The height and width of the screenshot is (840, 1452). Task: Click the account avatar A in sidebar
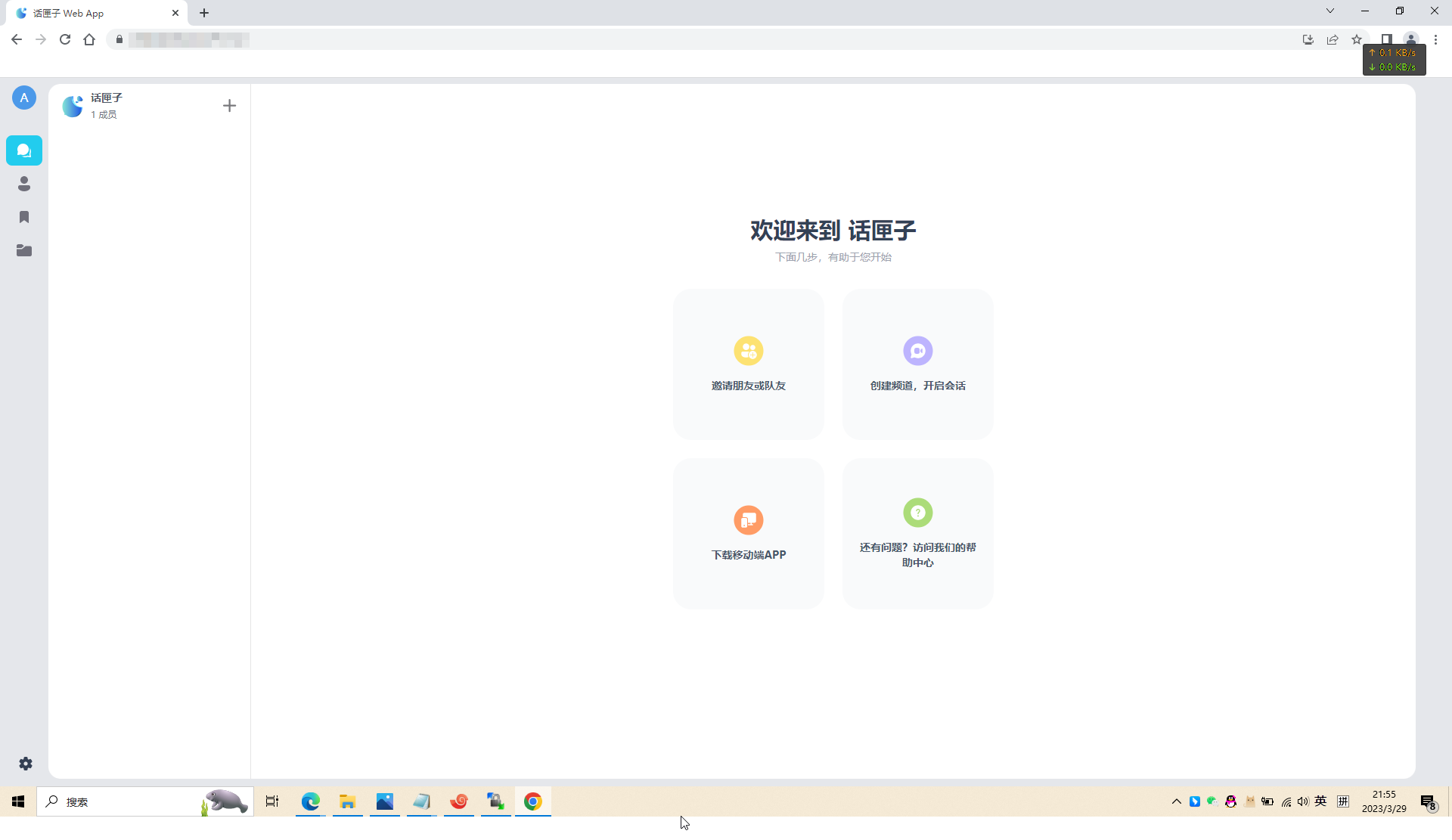click(x=23, y=98)
